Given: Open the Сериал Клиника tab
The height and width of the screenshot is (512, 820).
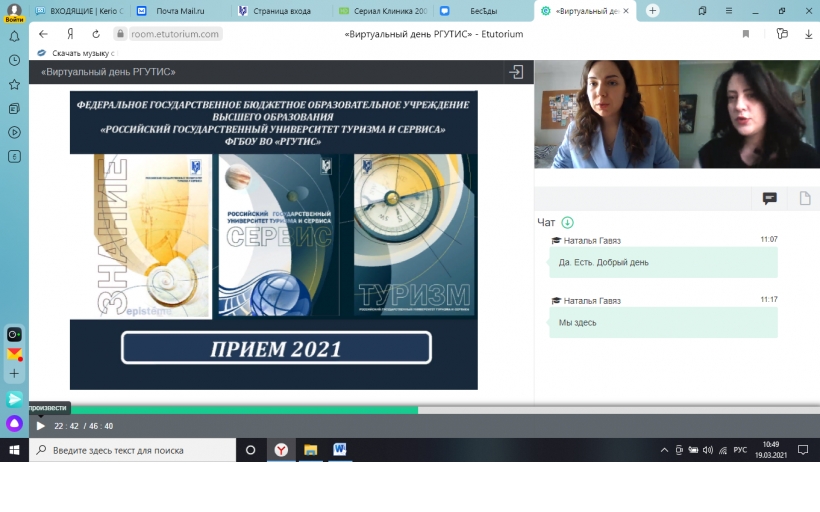Looking at the screenshot, I should (x=383, y=11).
